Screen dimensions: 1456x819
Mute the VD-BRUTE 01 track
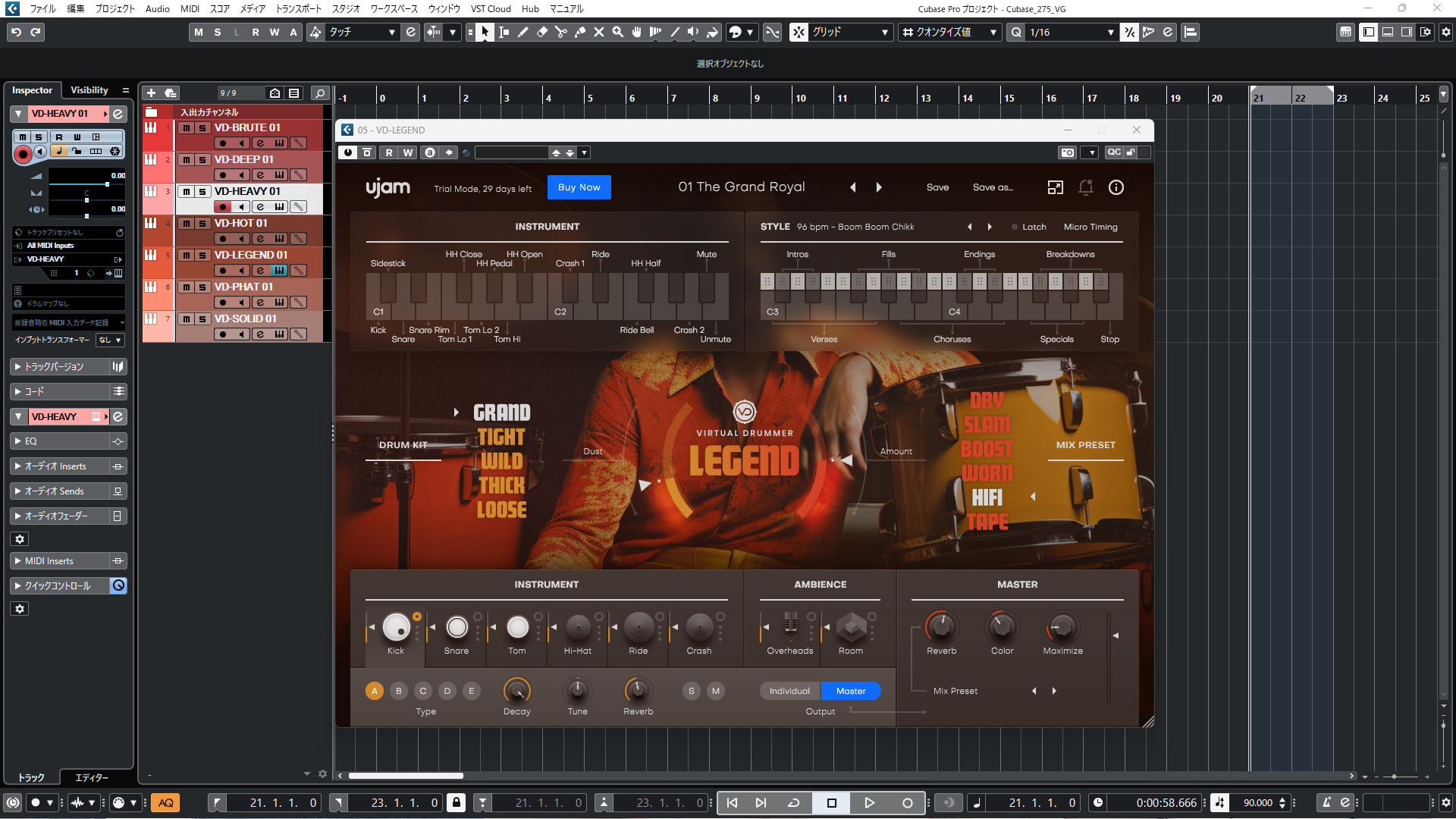pos(187,128)
